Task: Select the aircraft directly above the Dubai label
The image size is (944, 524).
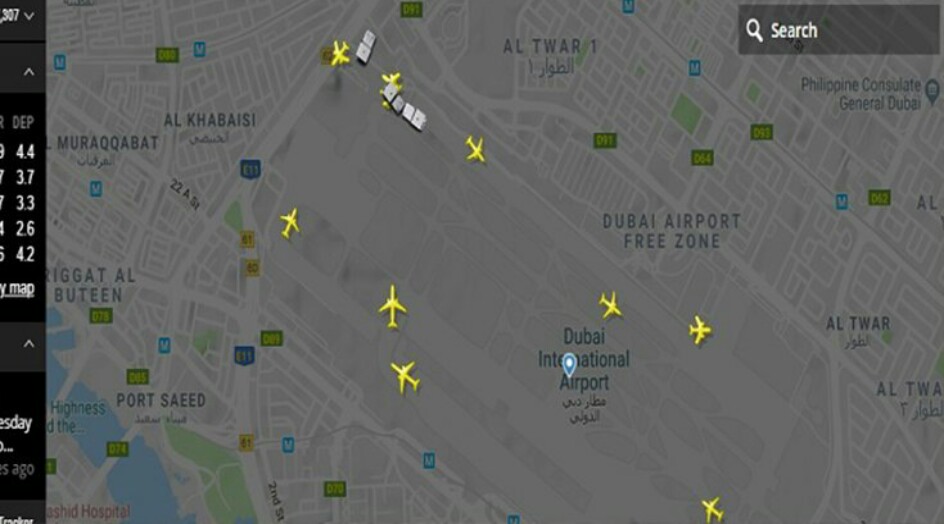Action: click(610, 305)
